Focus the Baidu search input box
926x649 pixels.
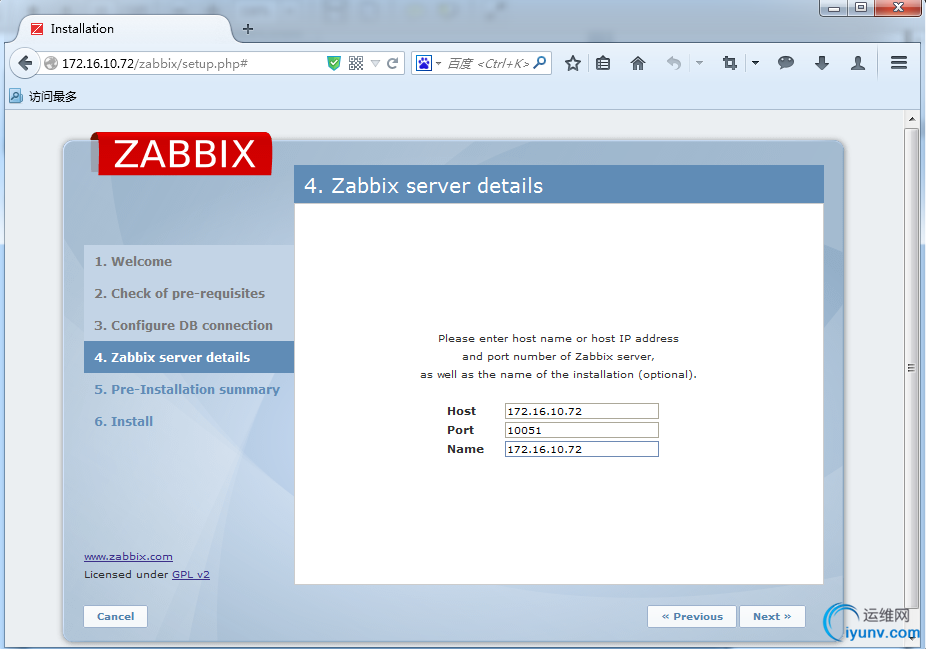pyautogui.click(x=488, y=63)
